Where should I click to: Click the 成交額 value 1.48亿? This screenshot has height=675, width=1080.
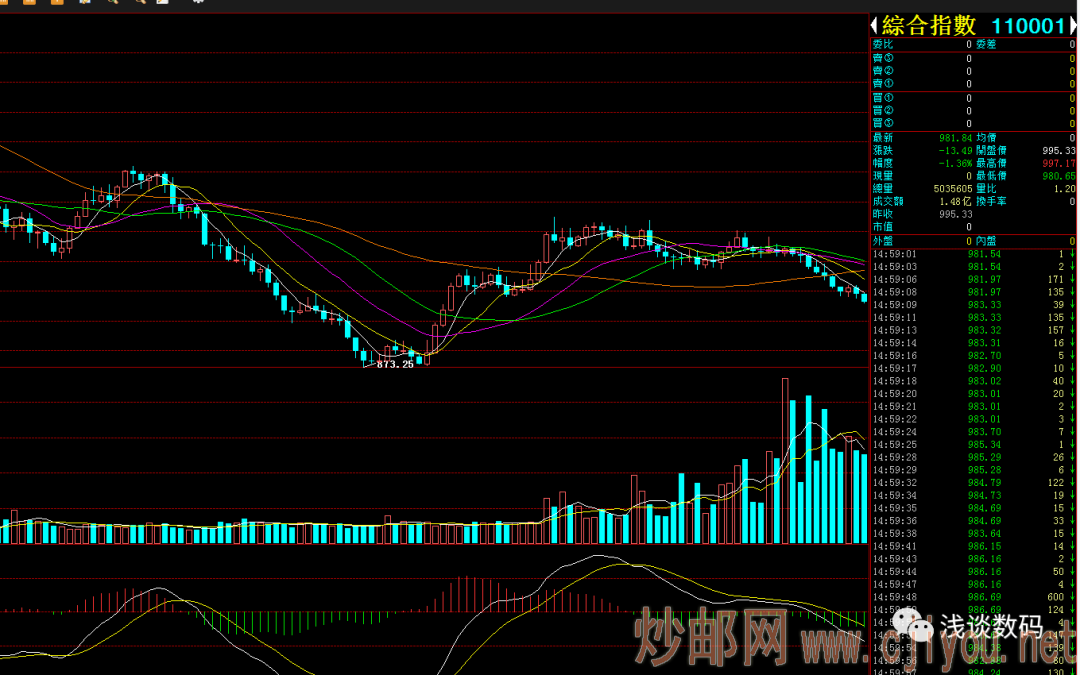tap(954, 202)
